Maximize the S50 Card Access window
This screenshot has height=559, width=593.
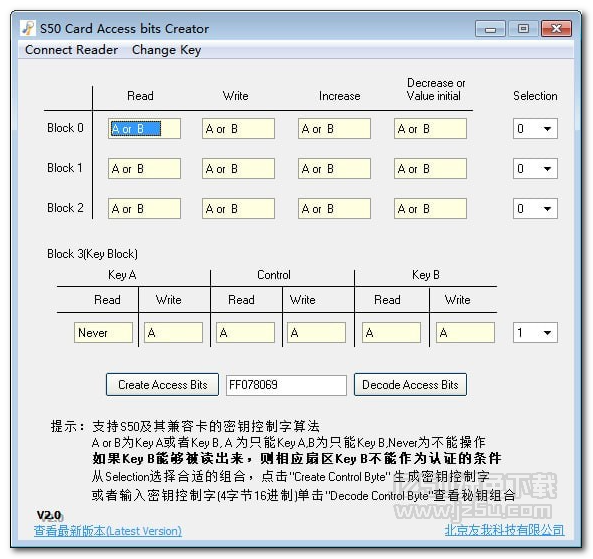pyautogui.click(x=523, y=29)
